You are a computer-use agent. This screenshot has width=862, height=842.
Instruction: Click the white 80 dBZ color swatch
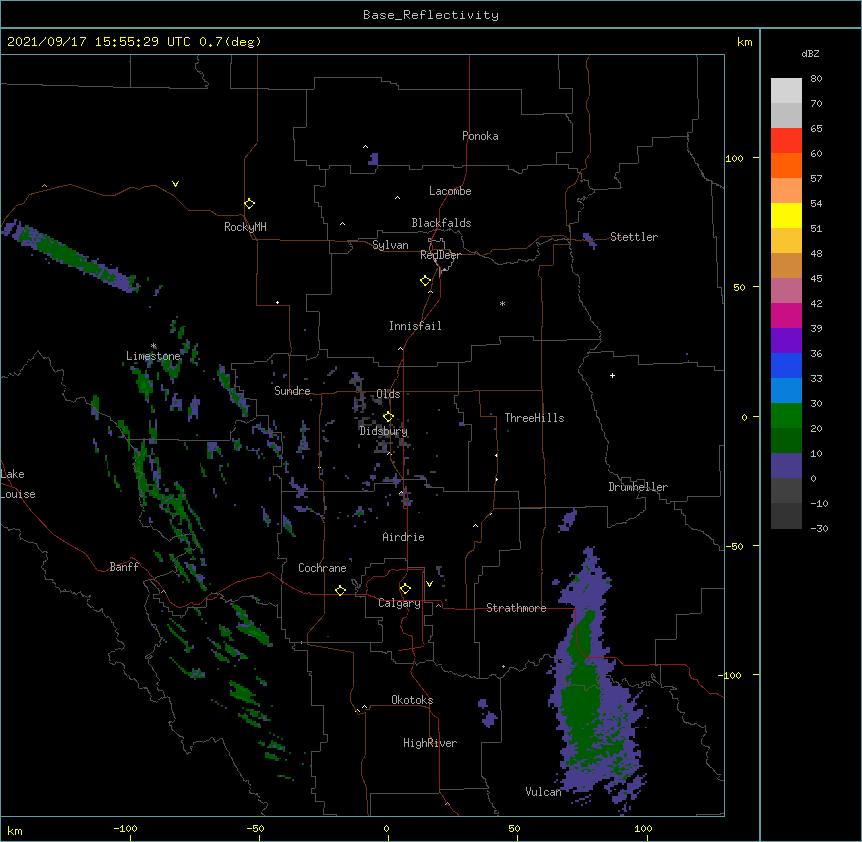[x=786, y=91]
